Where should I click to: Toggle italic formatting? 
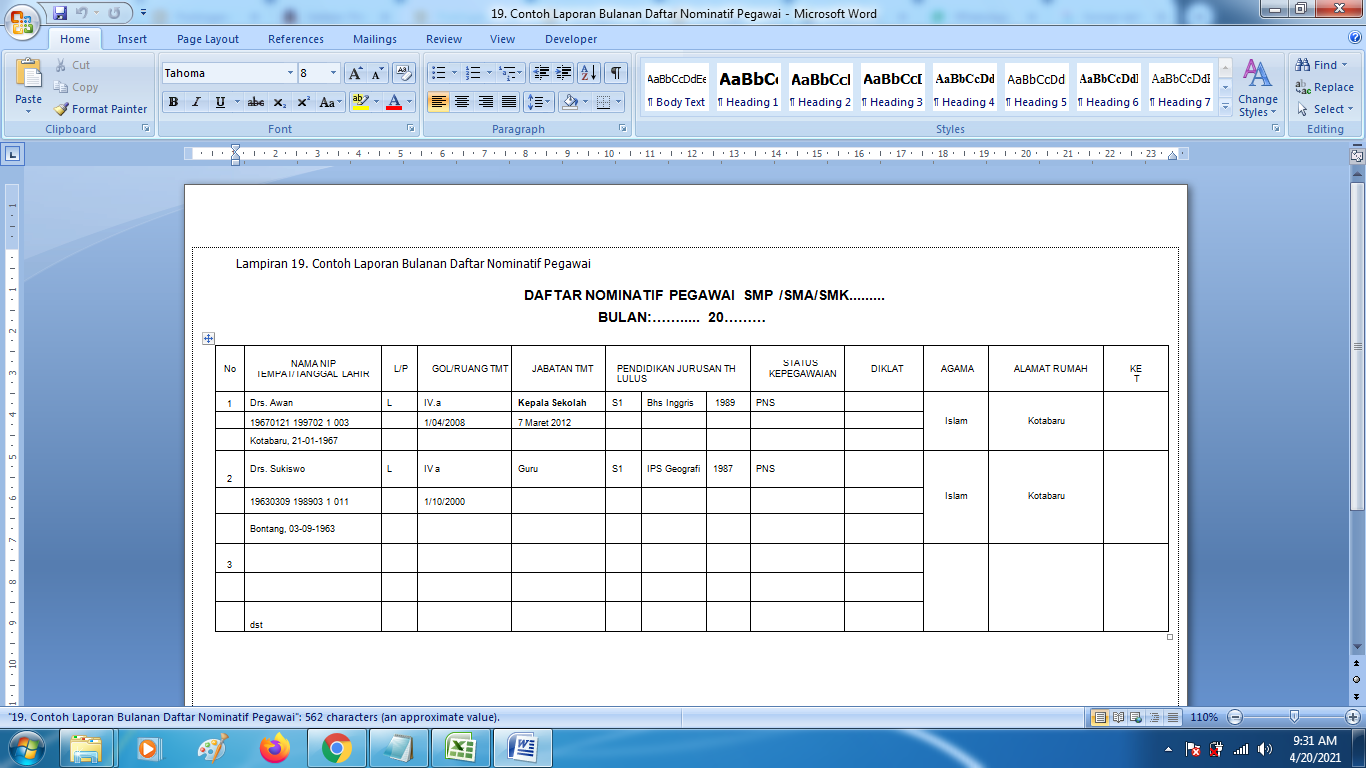coord(196,102)
